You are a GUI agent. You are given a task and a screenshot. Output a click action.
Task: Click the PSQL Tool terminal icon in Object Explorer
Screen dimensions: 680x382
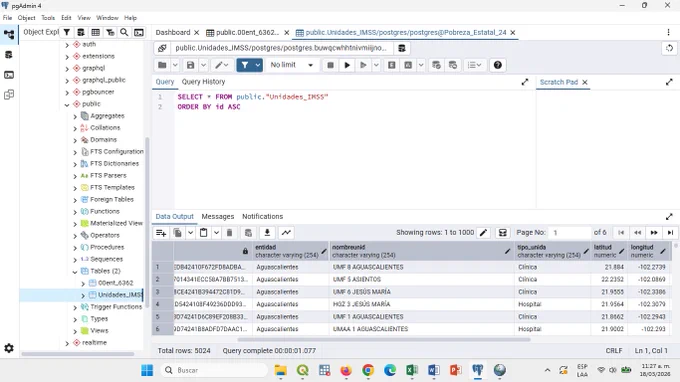[x=139, y=33]
